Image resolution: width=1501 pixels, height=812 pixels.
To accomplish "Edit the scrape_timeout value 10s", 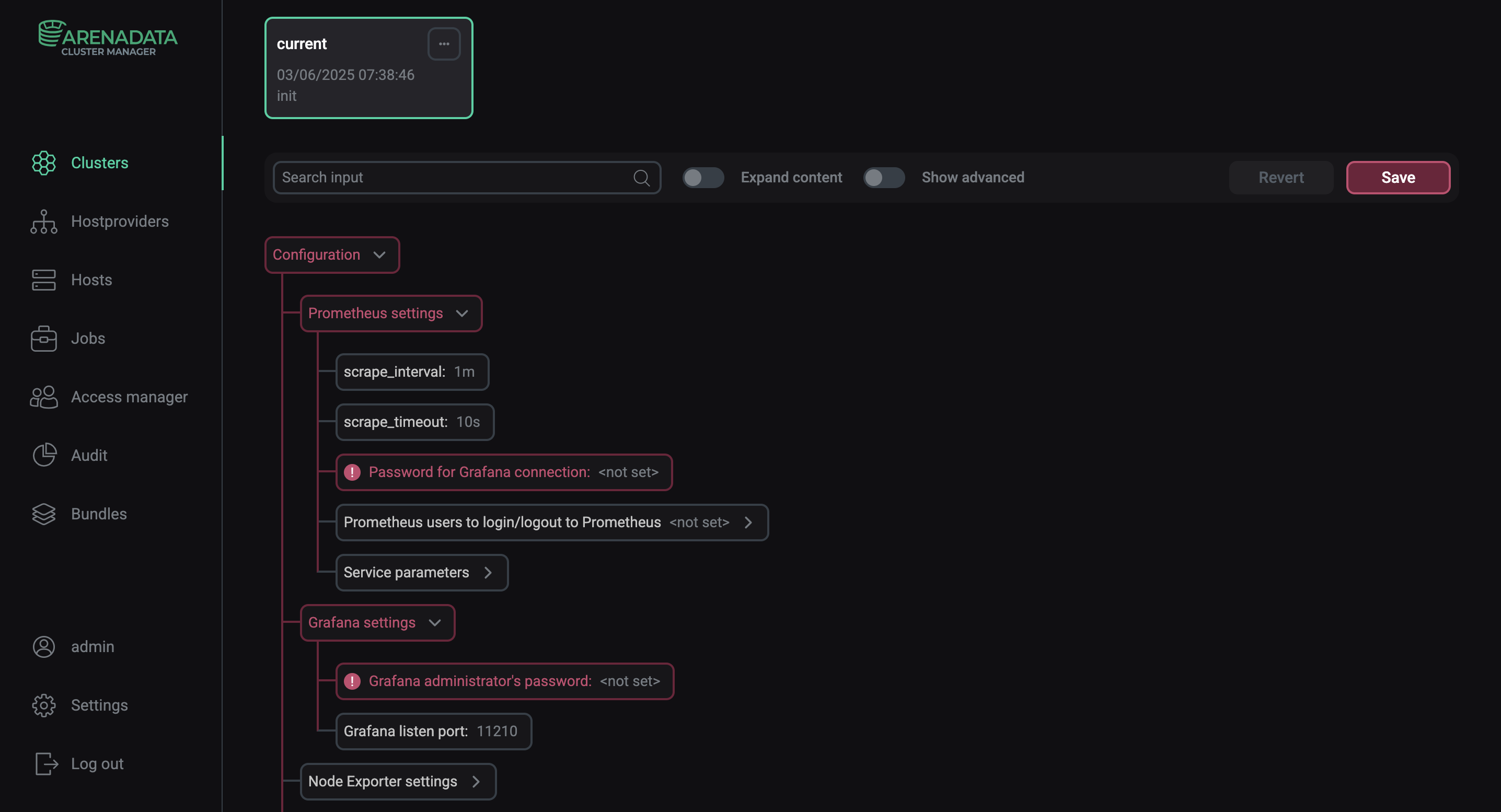I will [468, 422].
